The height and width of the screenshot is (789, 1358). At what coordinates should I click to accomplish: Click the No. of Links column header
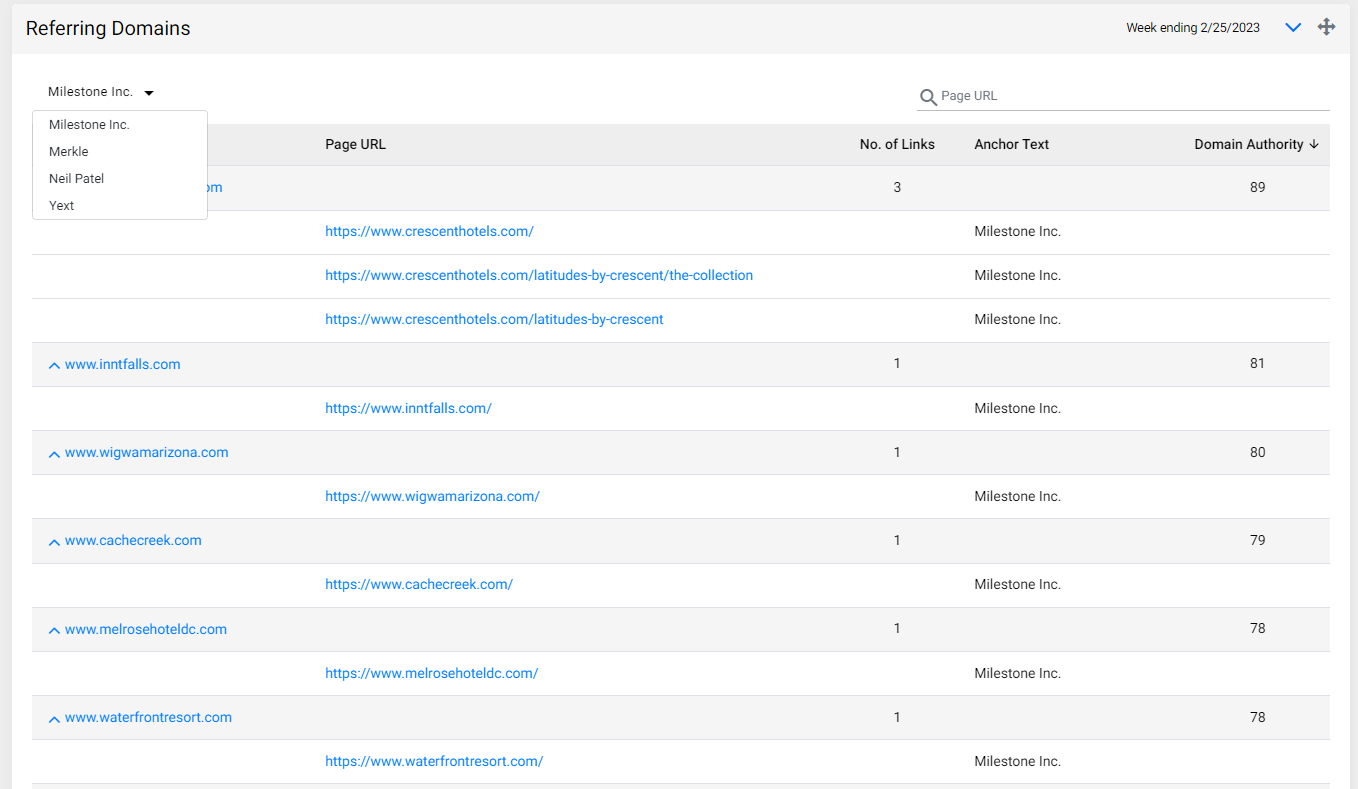[897, 144]
